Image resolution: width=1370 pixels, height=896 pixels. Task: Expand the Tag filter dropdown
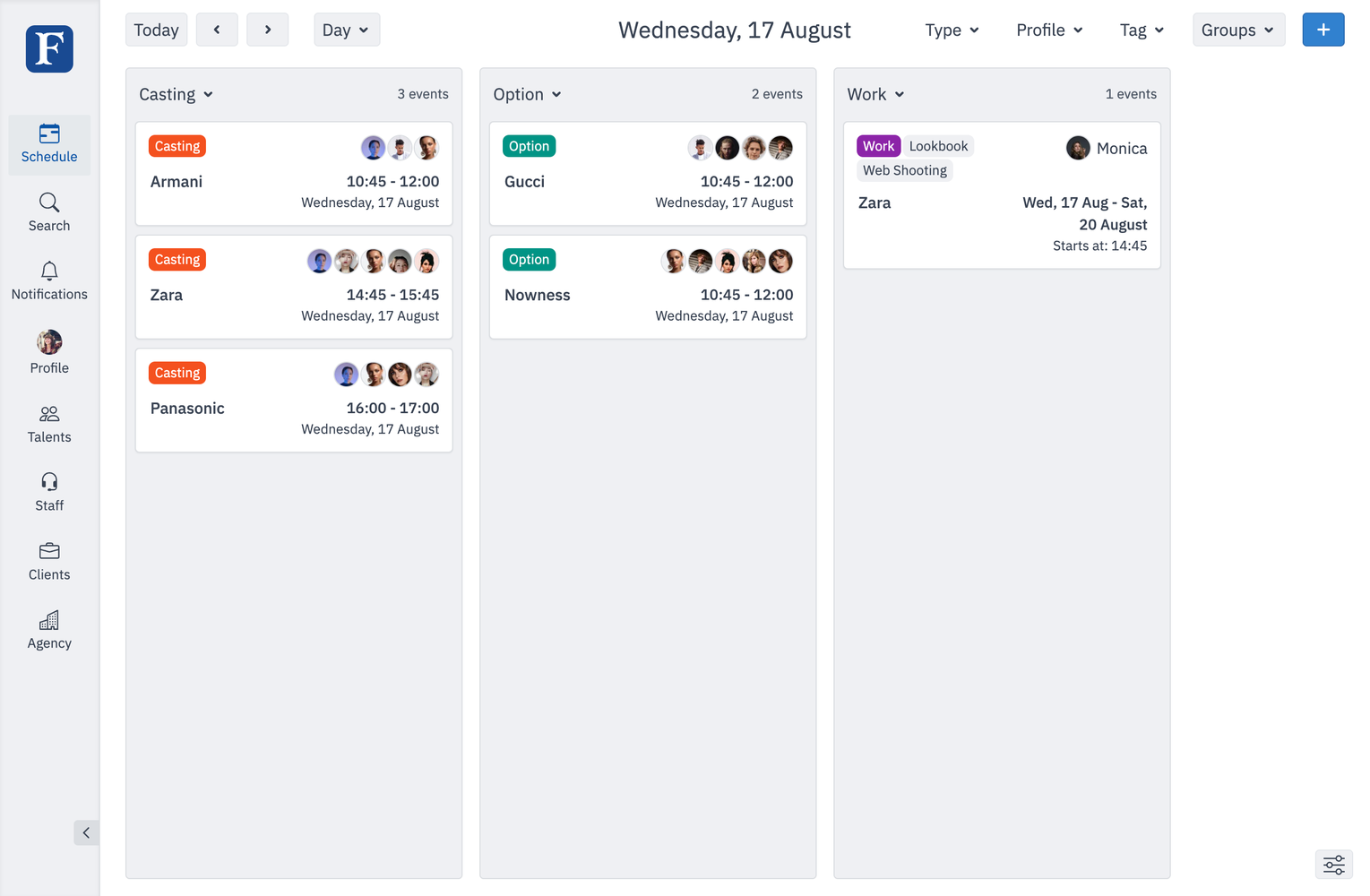tap(1142, 30)
